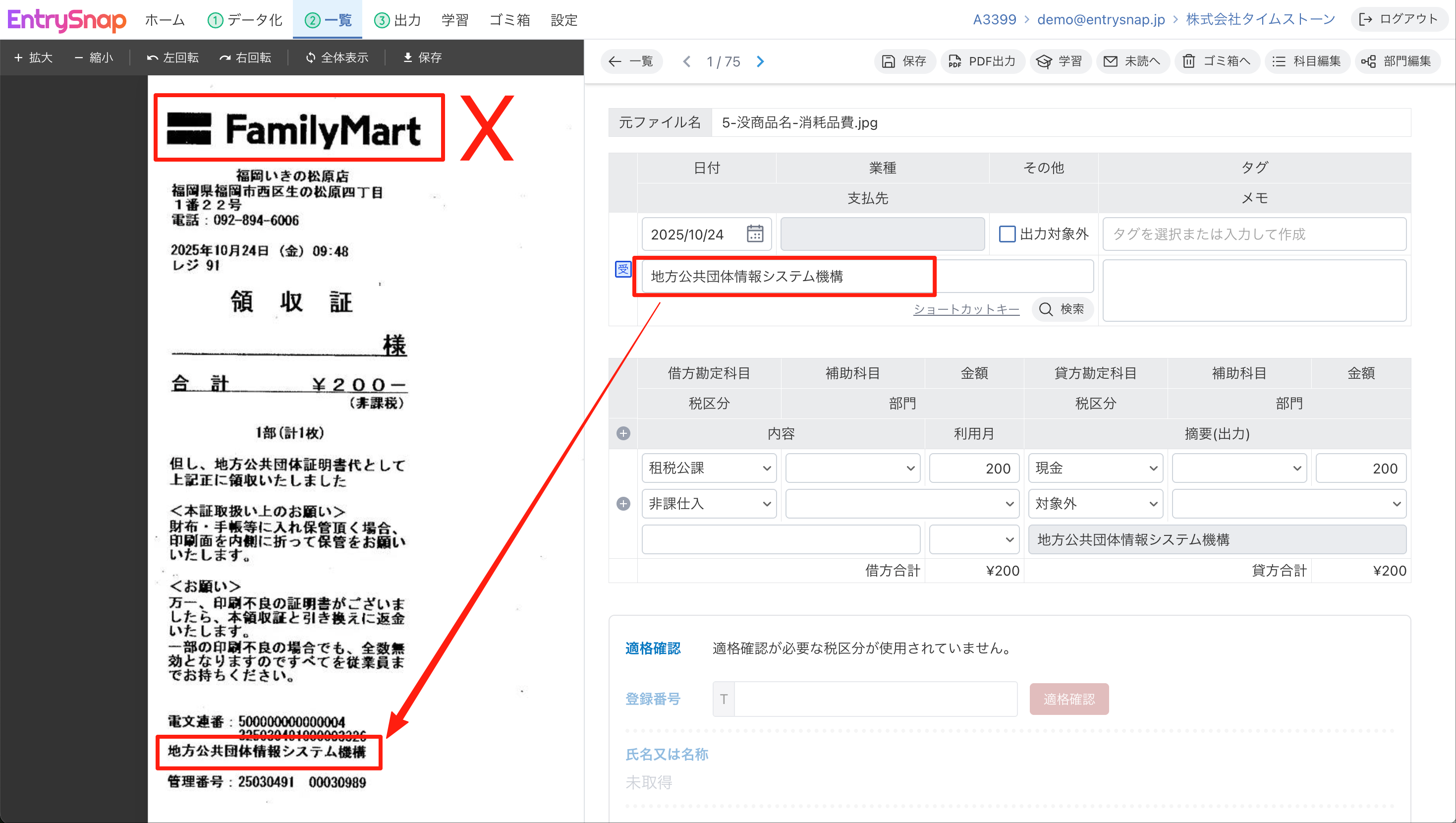Click the tag input タグを選択または入力して作成

click(1254, 234)
